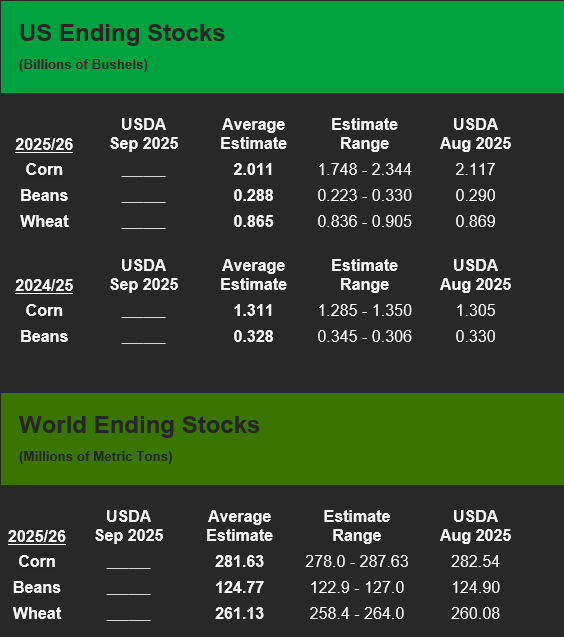
Task: Select the 281.63 world corn average estimate
Action: (x=239, y=561)
